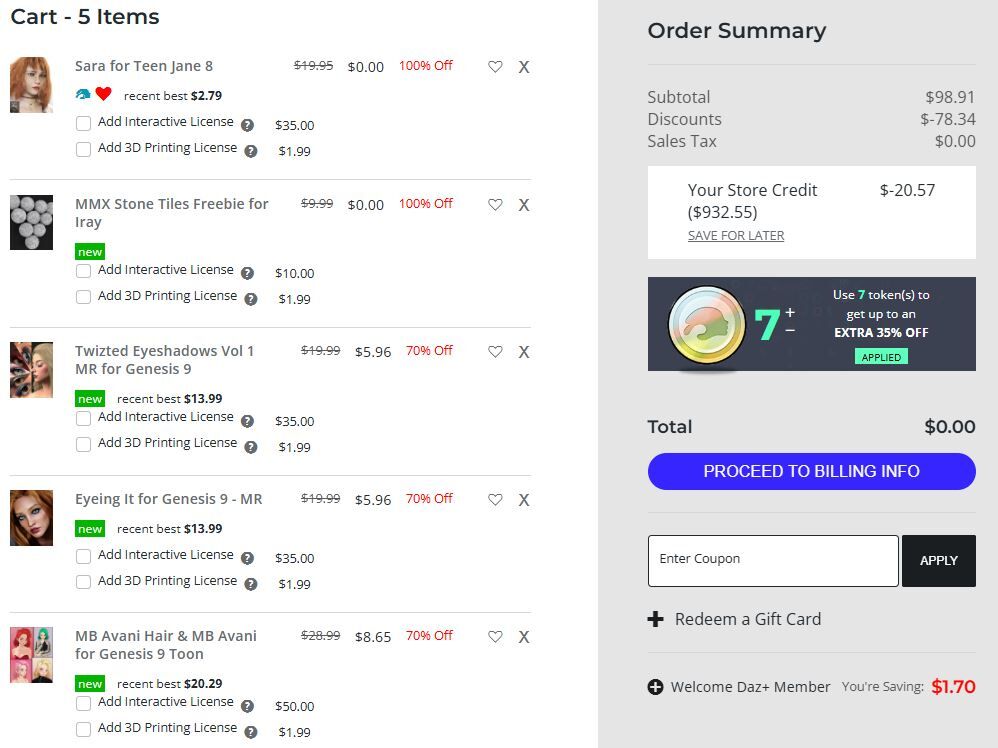Check 3D Printing License for Twizted Eyeshadows
The image size is (998, 748).
83,444
